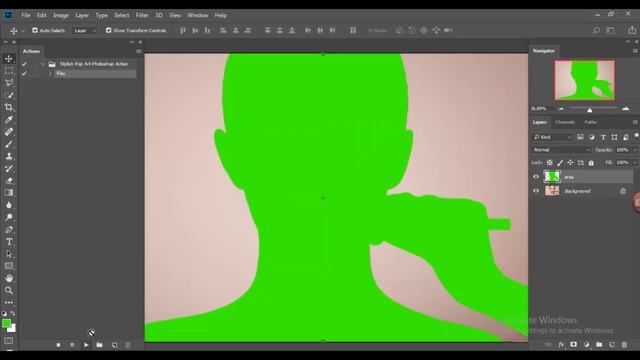Open the Opacity slider dropdown arrow
Viewport: 640px width, 360px height.
tap(635, 150)
